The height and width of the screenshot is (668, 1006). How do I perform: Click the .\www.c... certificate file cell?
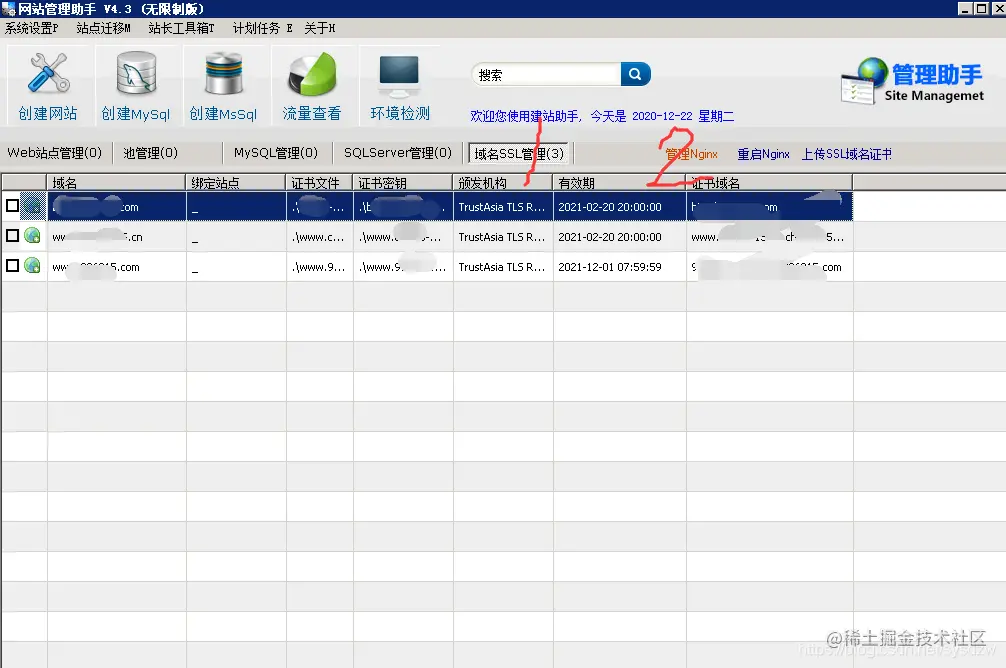pyautogui.click(x=320, y=237)
